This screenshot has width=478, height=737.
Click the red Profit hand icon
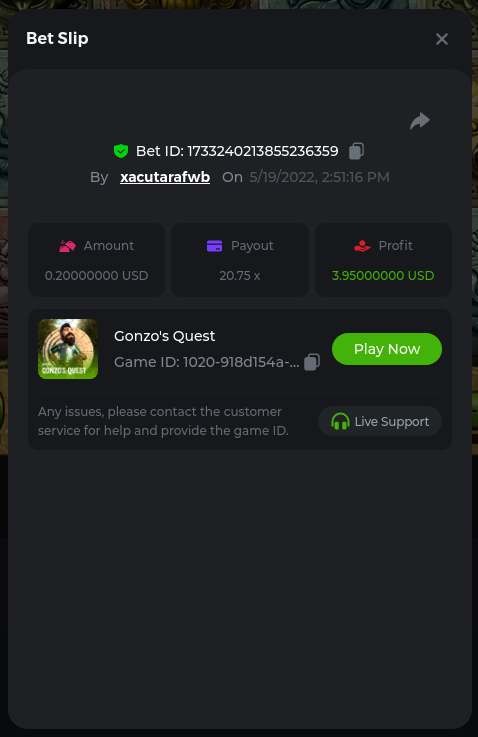362,246
